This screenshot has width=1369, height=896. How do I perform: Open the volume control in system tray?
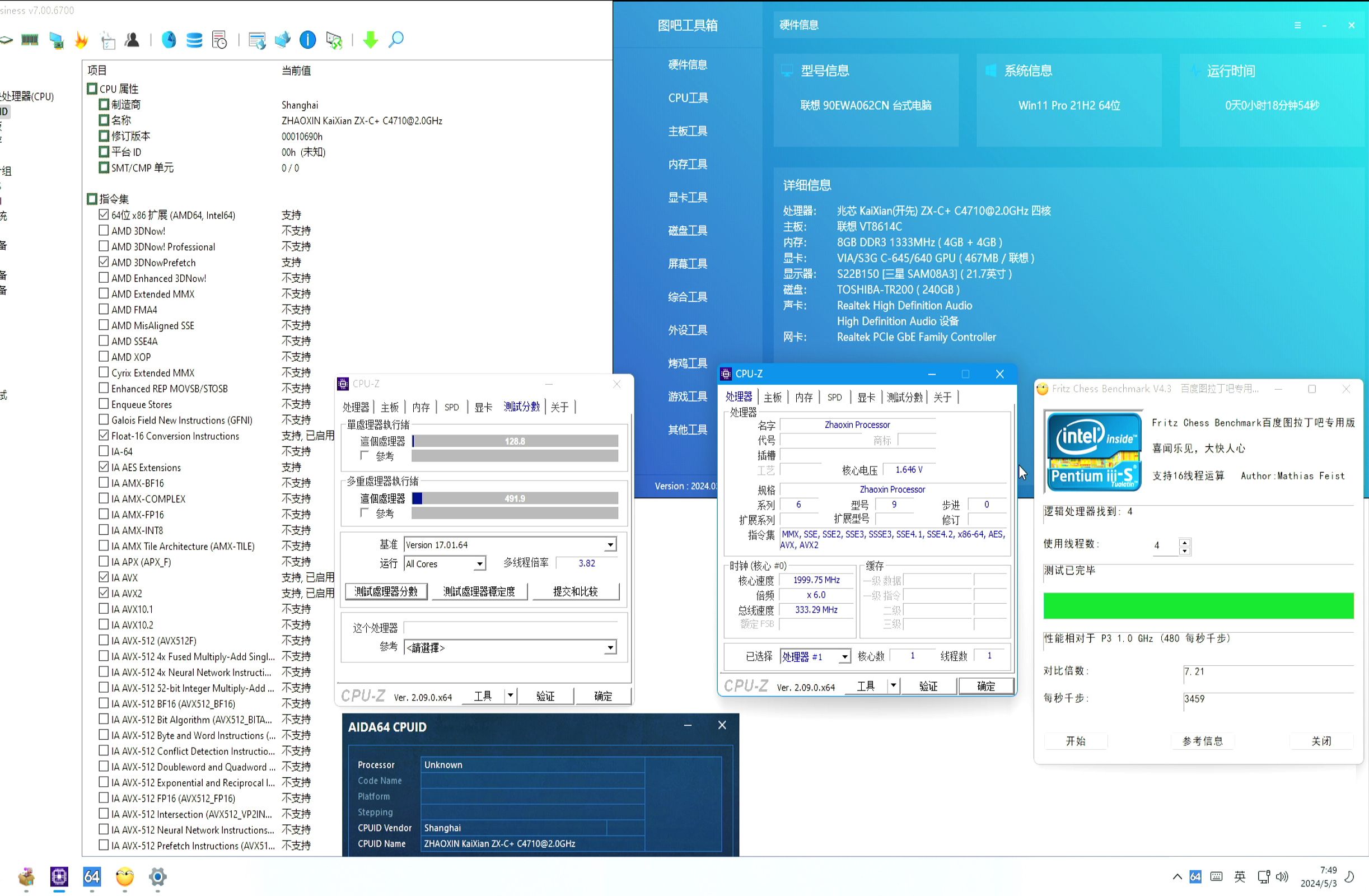pos(1282,877)
